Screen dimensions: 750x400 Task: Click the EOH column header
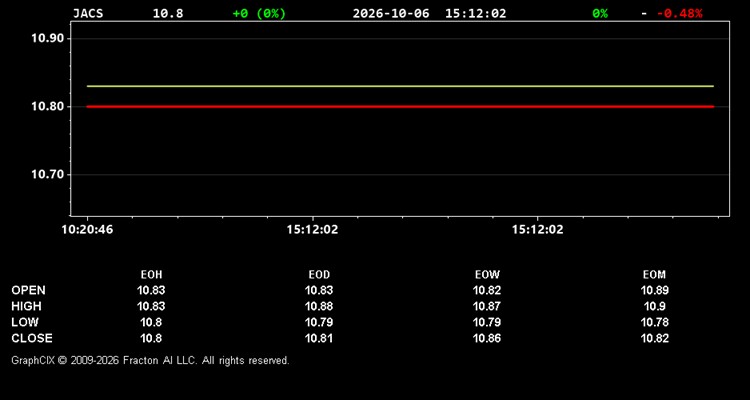[151, 275]
